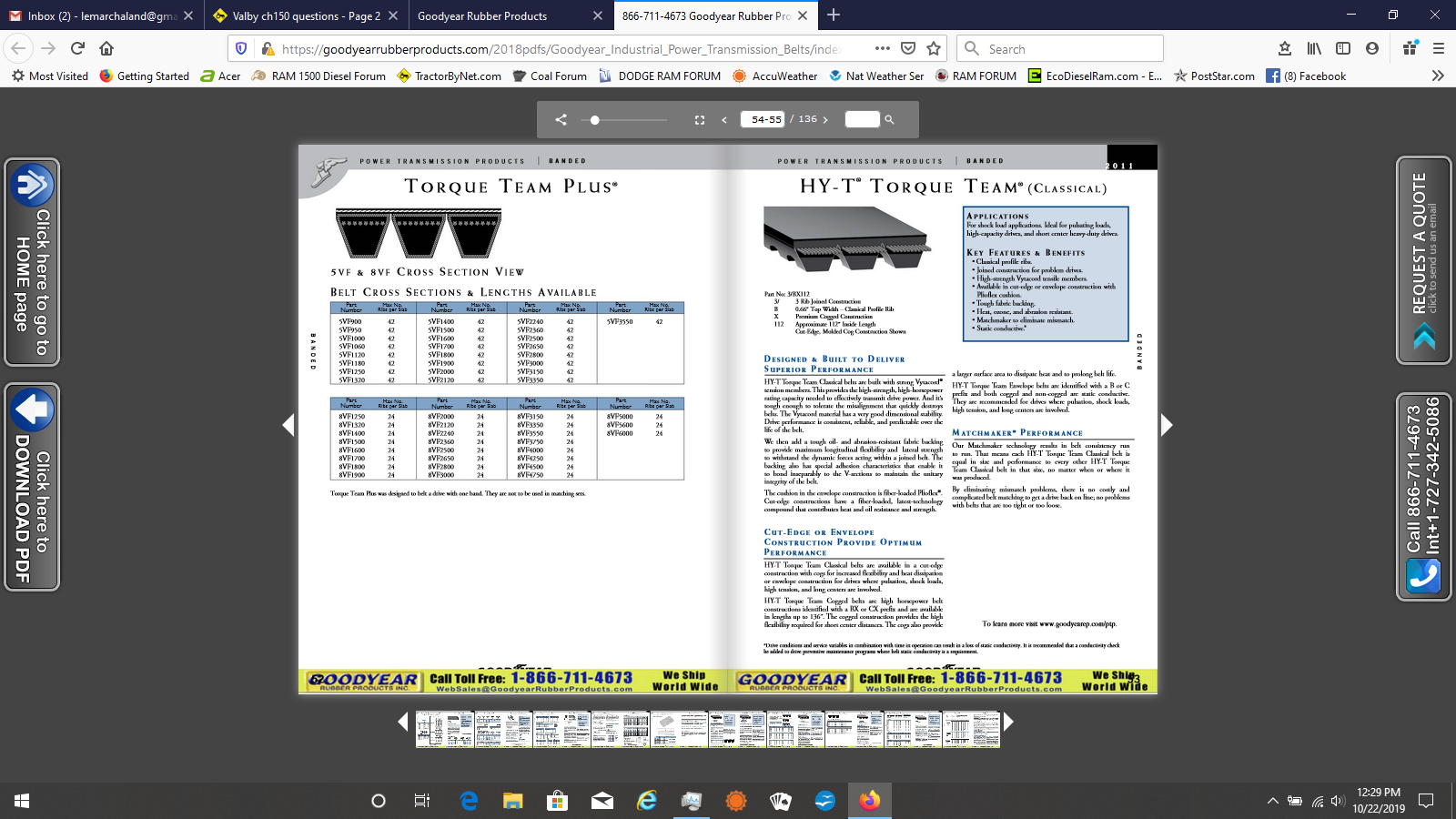Viewport: 1456px width, 819px height.
Task: Reload the current page
Action: 77,48
